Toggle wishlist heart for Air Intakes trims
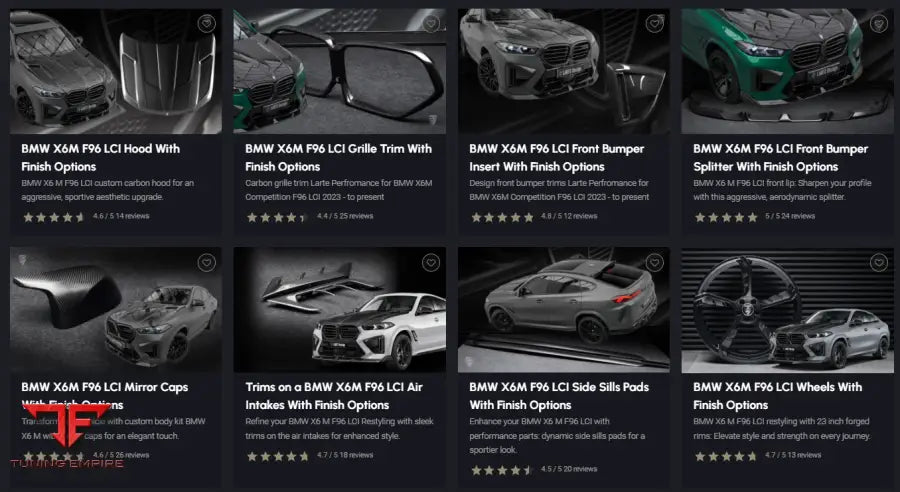Viewport: 900px width, 492px height. click(430, 263)
